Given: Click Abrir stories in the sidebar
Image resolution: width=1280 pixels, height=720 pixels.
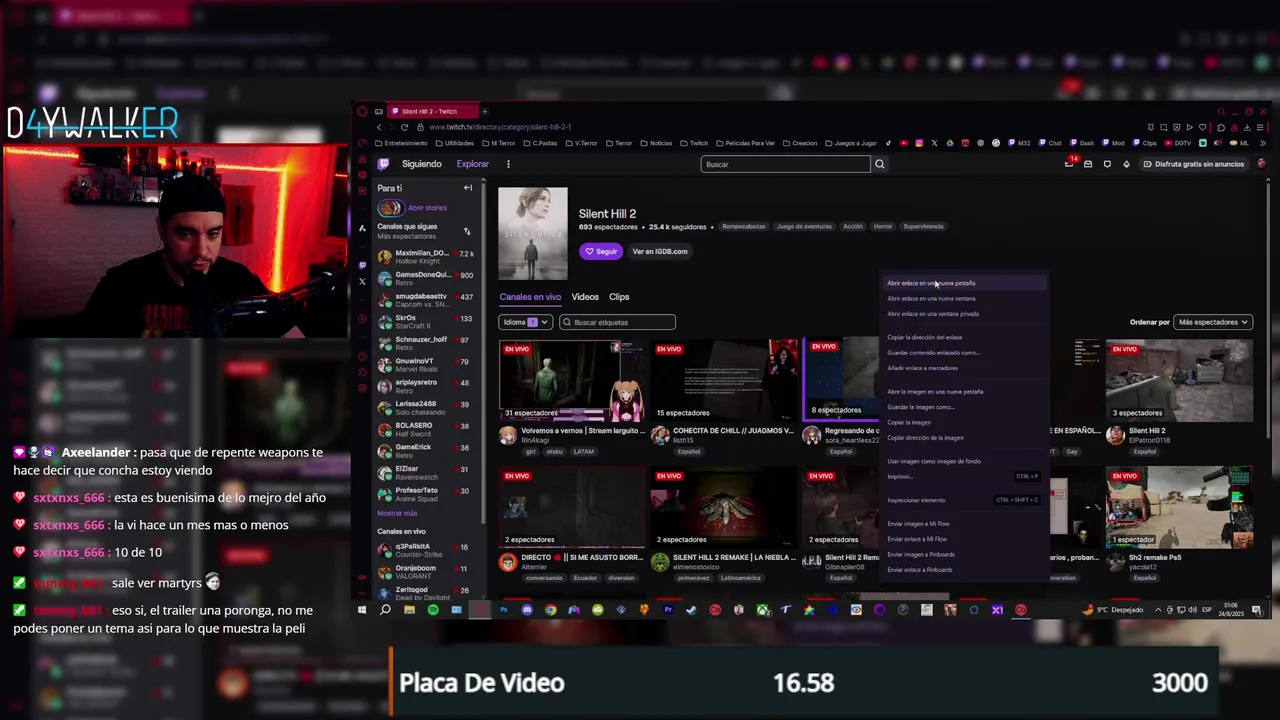Looking at the screenshot, I should point(427,208).
